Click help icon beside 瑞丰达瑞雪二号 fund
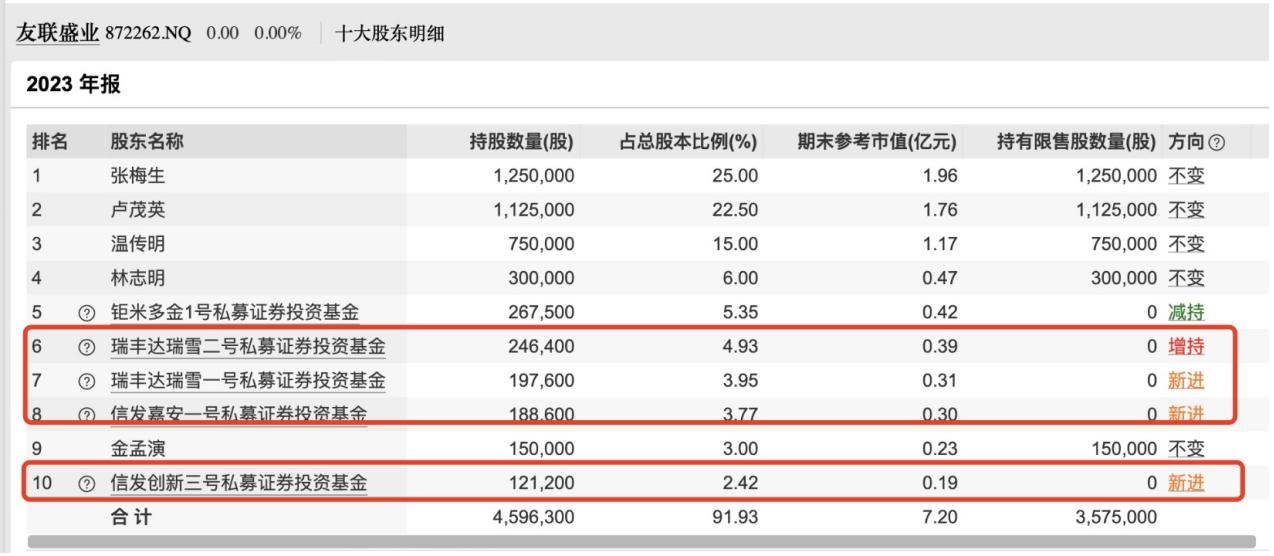 point(87,347)
